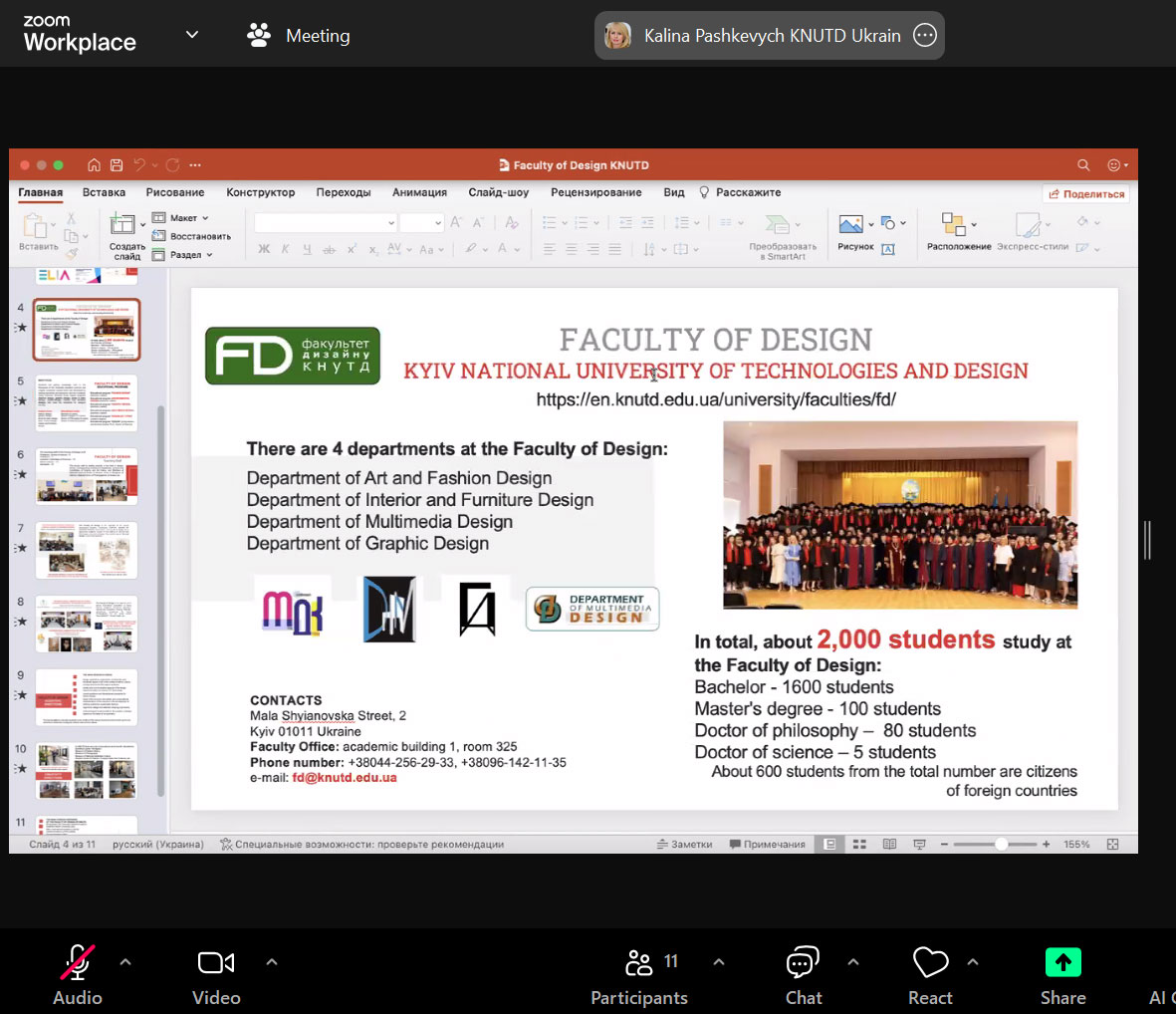
Task: Click the fd@knutd.edu.ua email link
Action: pyautogui.click(x=345, y=778)
